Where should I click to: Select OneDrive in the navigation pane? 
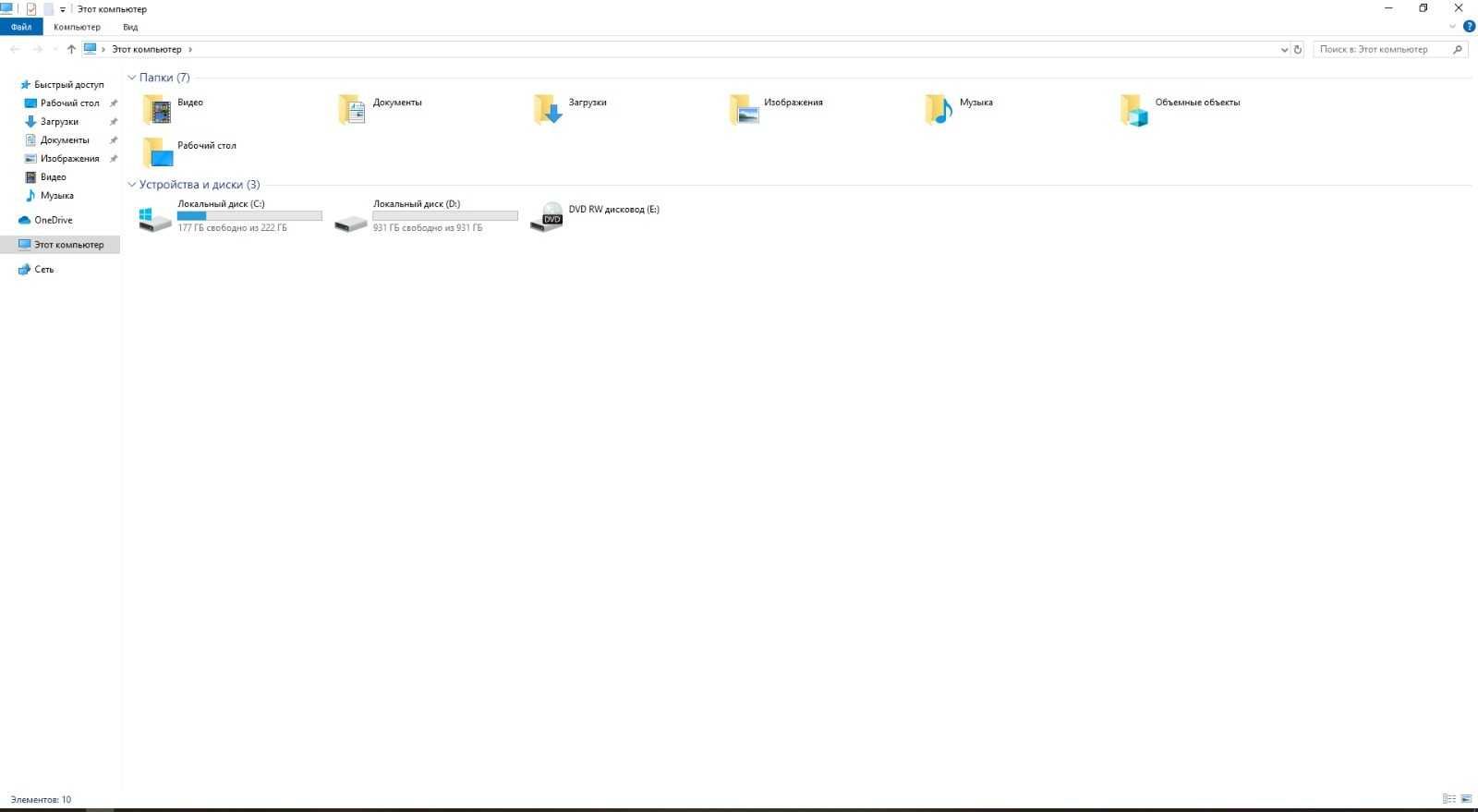pyautogui.click(x=46, y=220)
